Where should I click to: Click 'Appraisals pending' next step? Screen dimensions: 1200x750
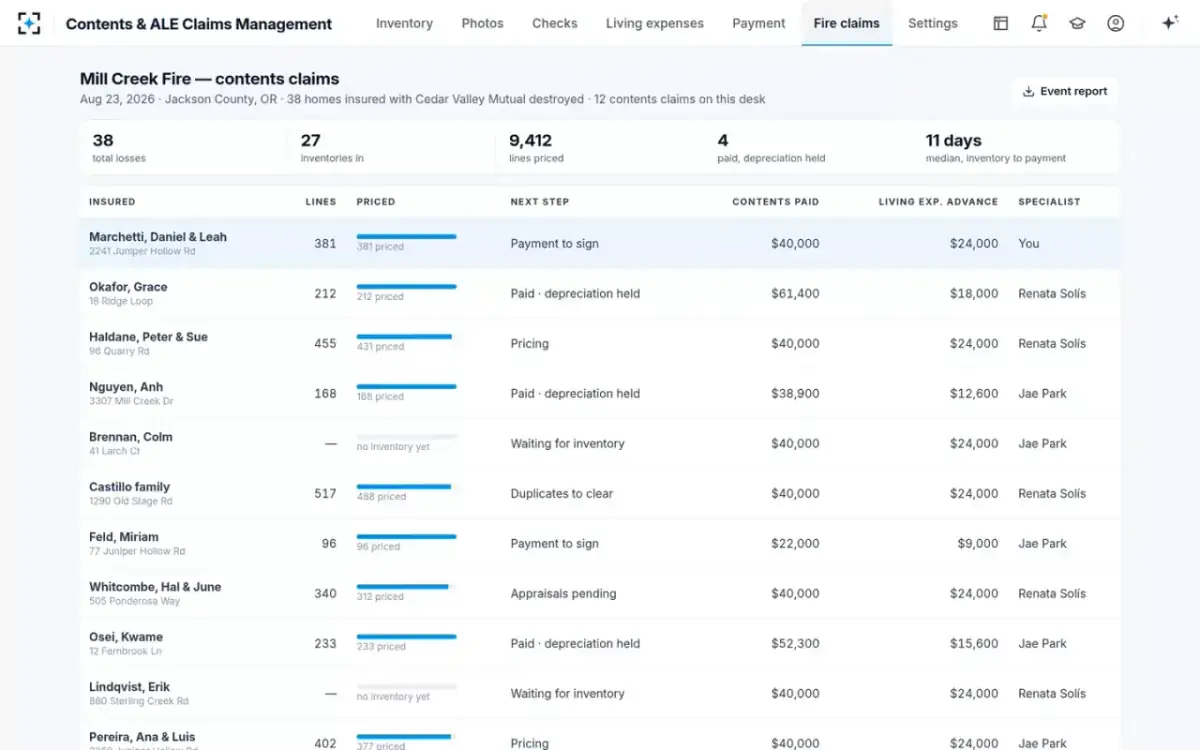(563, 594)
